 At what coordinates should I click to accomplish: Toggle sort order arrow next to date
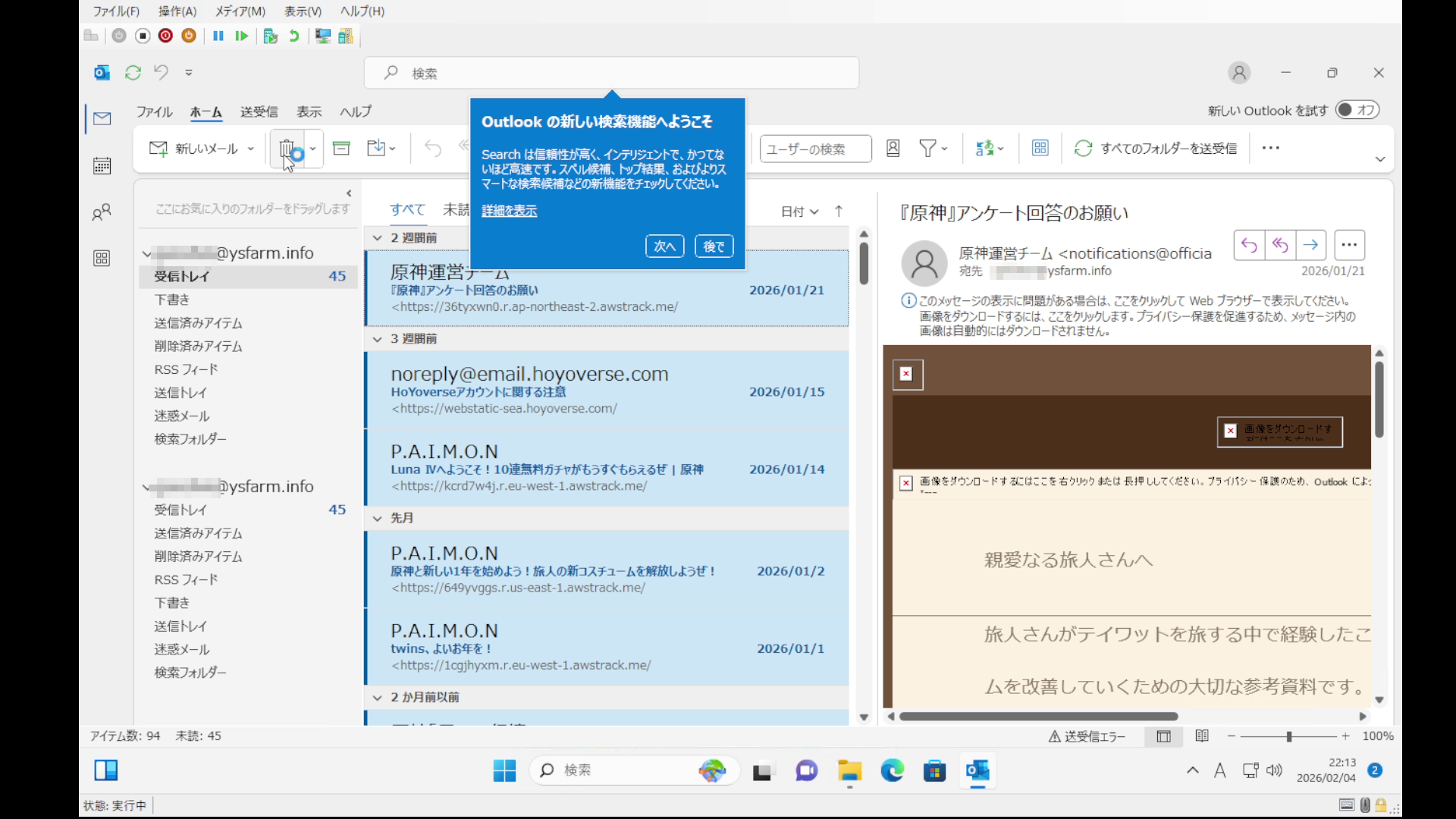(839, 212)
